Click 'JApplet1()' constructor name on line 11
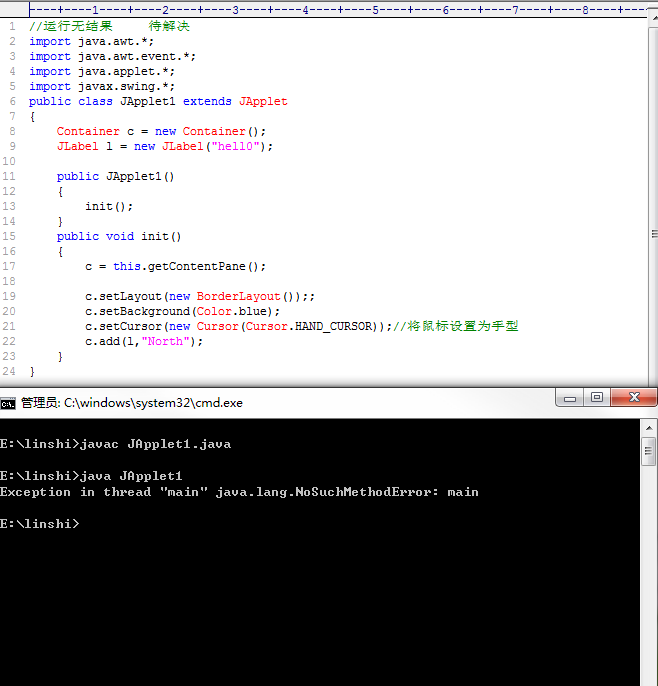Viewport: 658px width, 686px height. [x=140, y=176]
